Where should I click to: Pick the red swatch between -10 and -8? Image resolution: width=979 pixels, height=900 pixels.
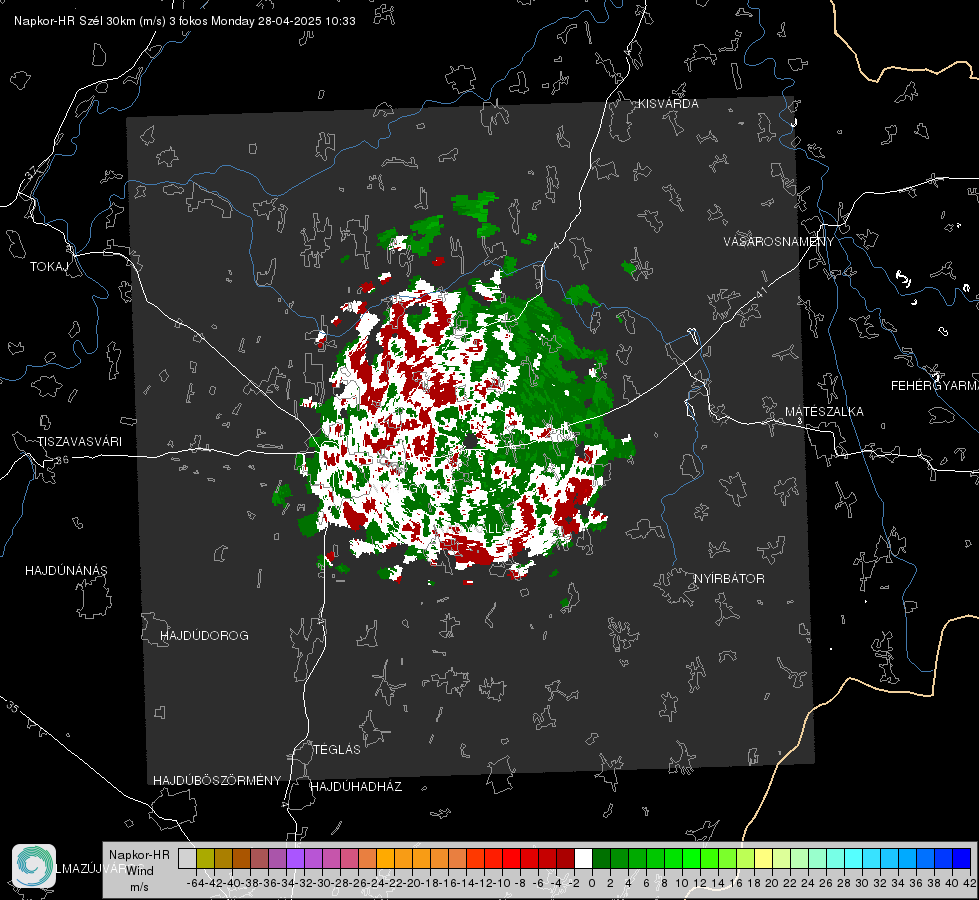coord(511,858)
